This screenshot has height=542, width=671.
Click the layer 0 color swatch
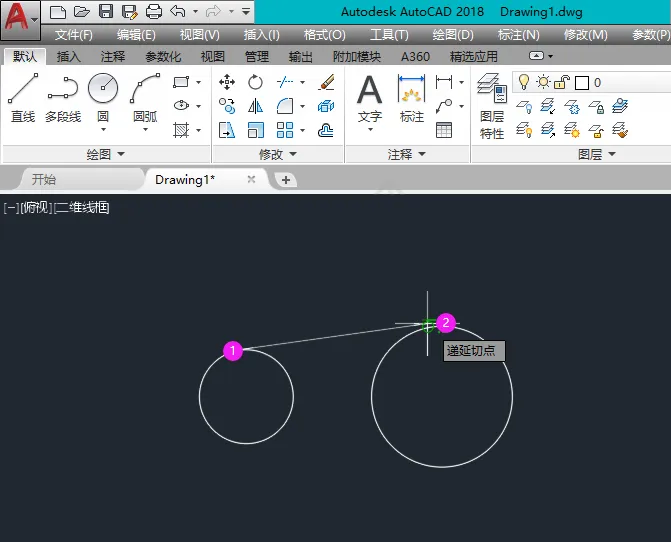click(x=582, y=83)
